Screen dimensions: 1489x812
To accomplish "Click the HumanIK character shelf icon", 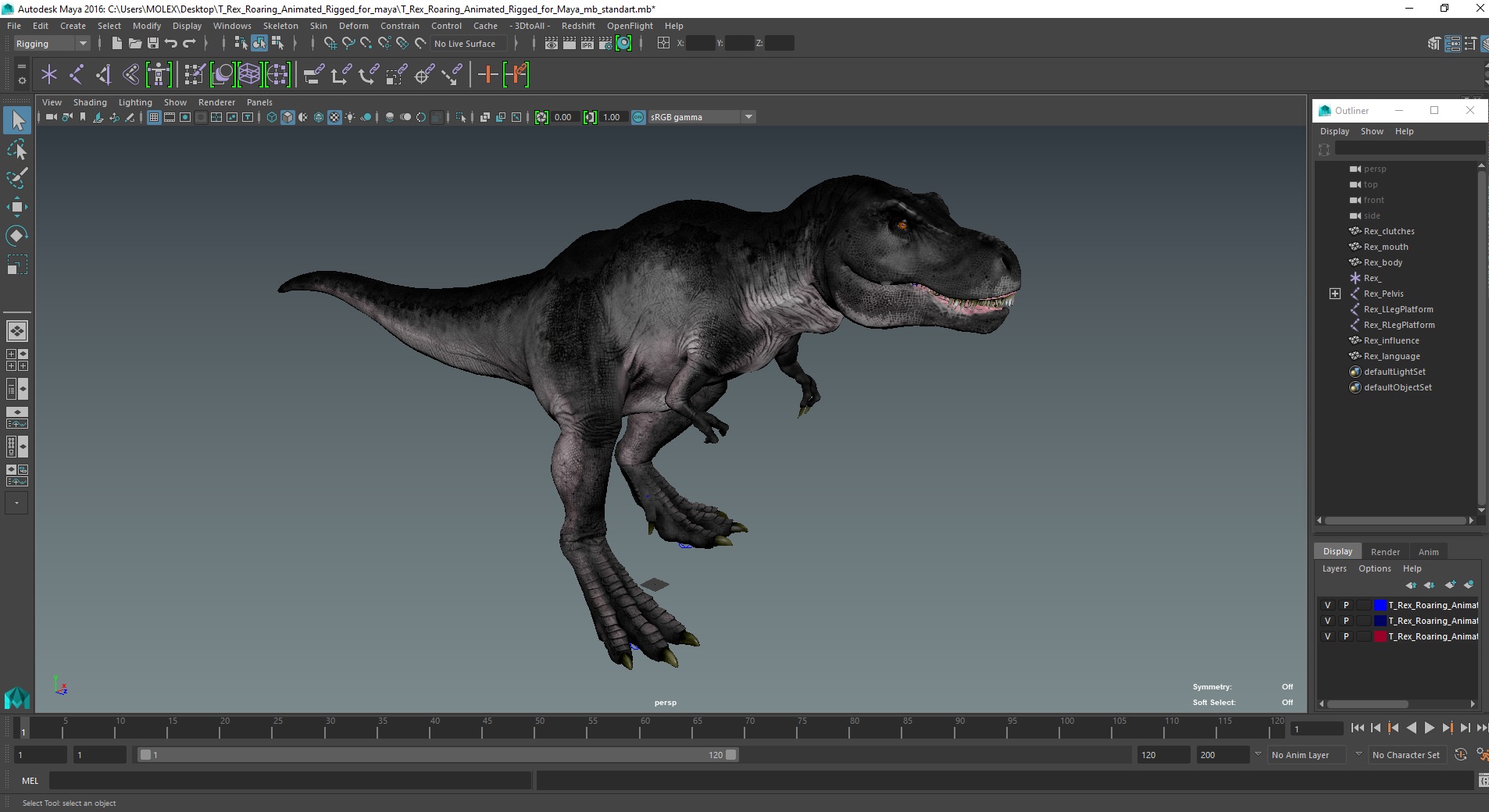I will (159, 75).
